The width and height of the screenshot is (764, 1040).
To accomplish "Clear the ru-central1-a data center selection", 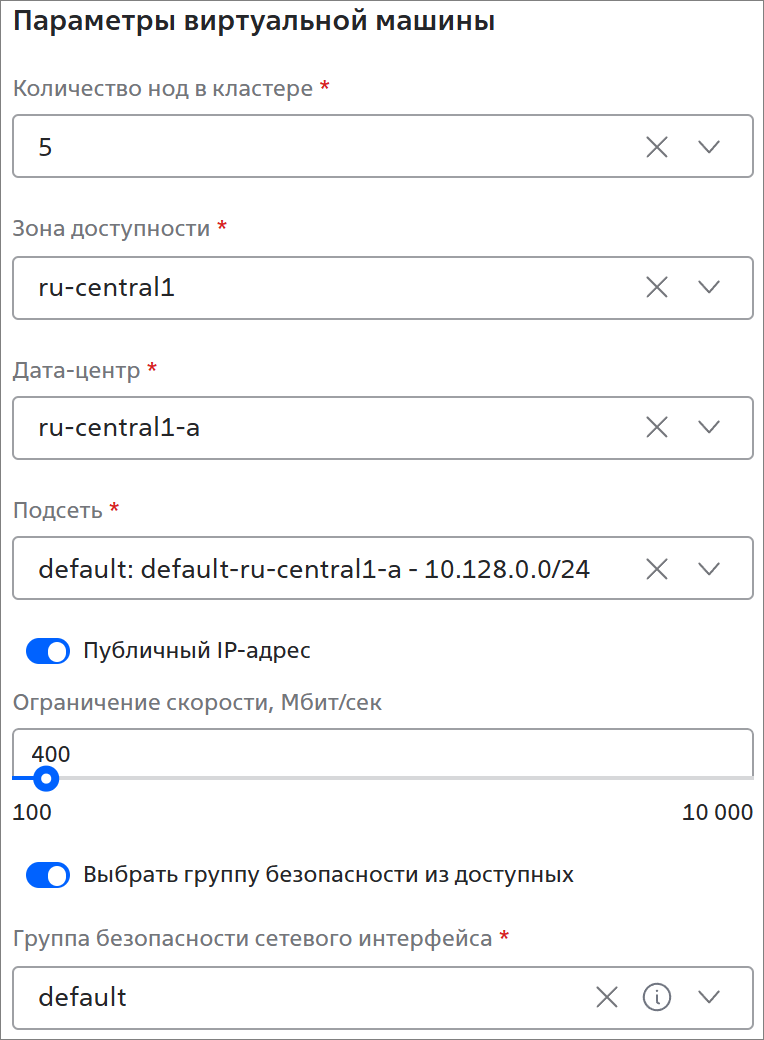I will (x=657, y=427).
